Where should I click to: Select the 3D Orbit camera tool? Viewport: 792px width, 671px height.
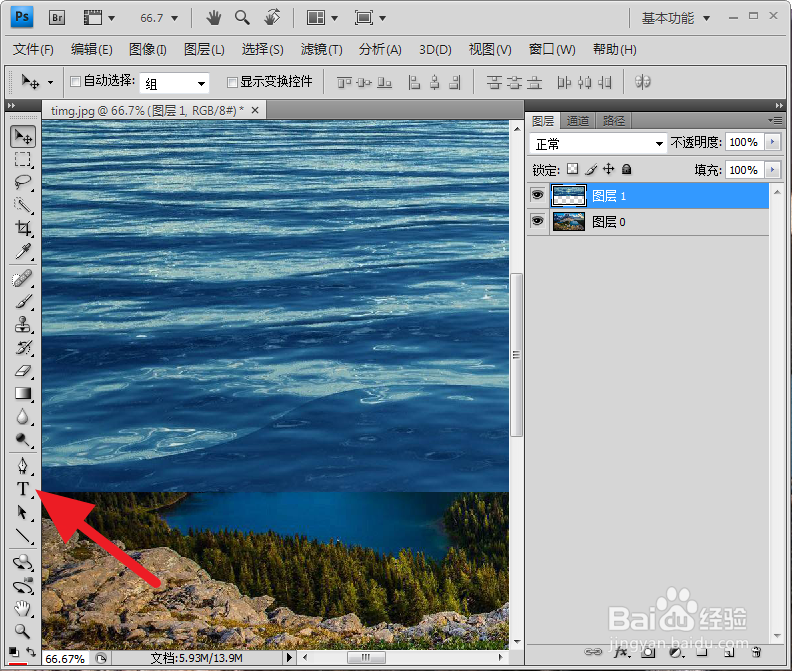(23, 586)
